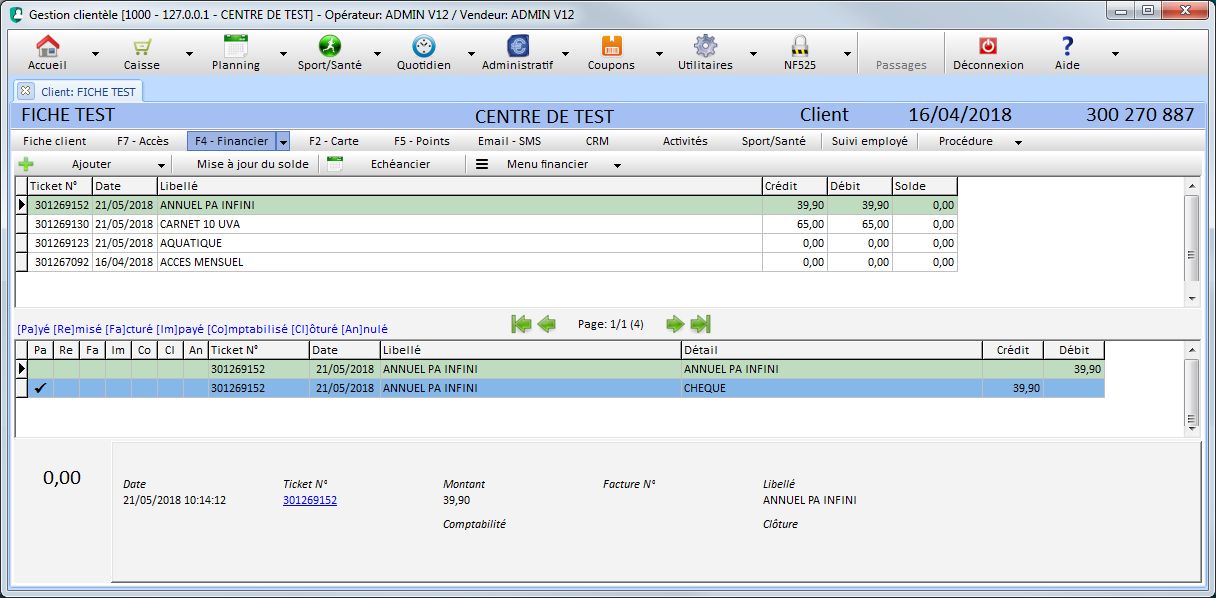Expand the NF525 dropdown arrow
Screen dimensions: 1216x598
[847, 53]
